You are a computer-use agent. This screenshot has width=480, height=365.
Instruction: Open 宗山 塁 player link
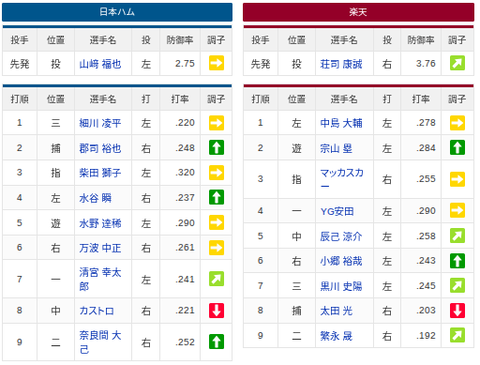[x=336, y=148]
